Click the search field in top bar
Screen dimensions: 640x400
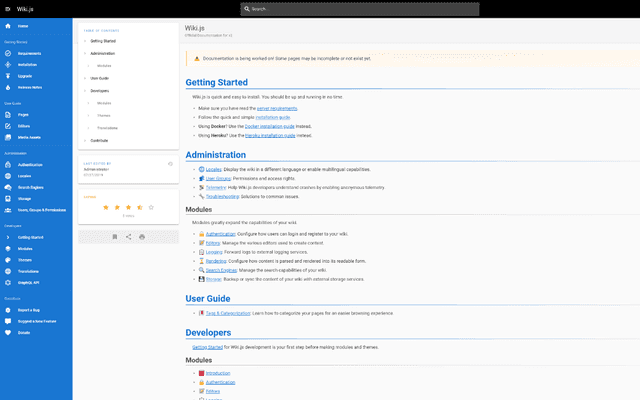click(360, 9)
